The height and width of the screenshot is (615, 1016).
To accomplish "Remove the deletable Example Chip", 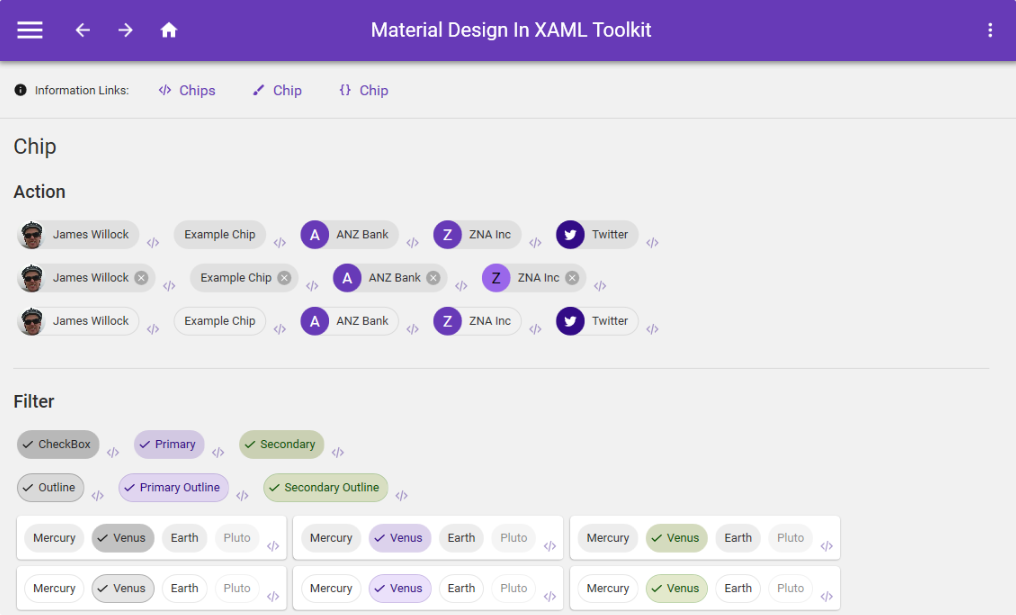I will click(x=284, y=278).
